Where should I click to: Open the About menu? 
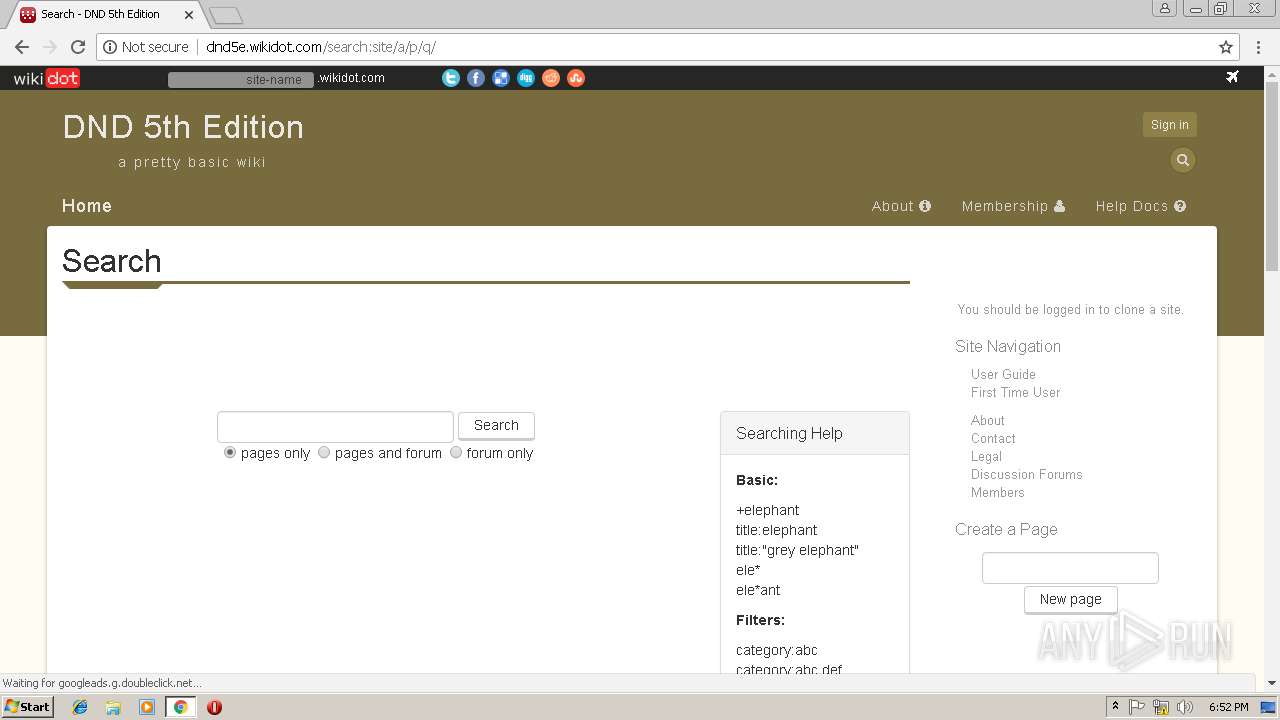click(x=901, y=206)
